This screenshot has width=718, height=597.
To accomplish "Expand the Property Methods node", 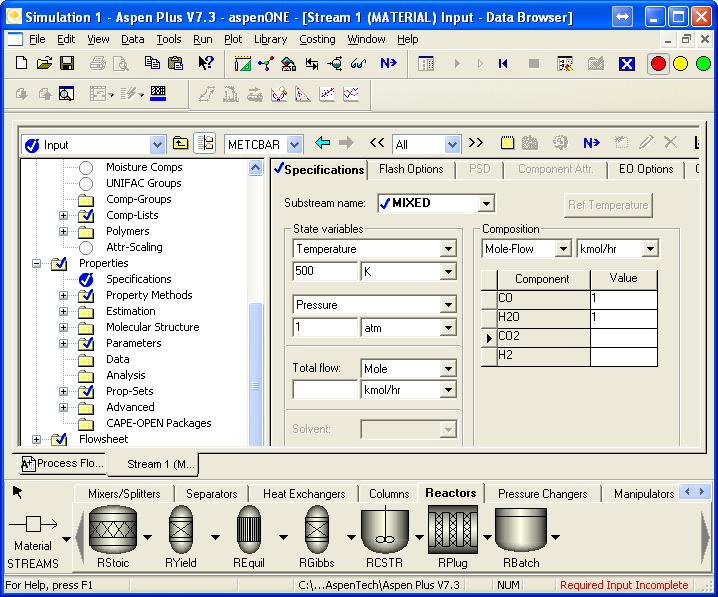I will (63, 295).
